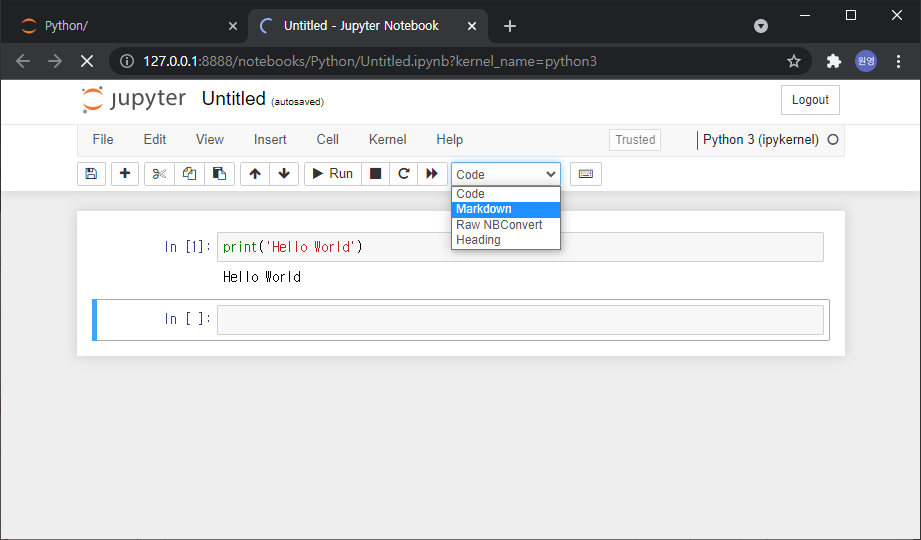This screenshot has width=921, height=540.
Task: Open a new browser tab
Action: point(510,26)
